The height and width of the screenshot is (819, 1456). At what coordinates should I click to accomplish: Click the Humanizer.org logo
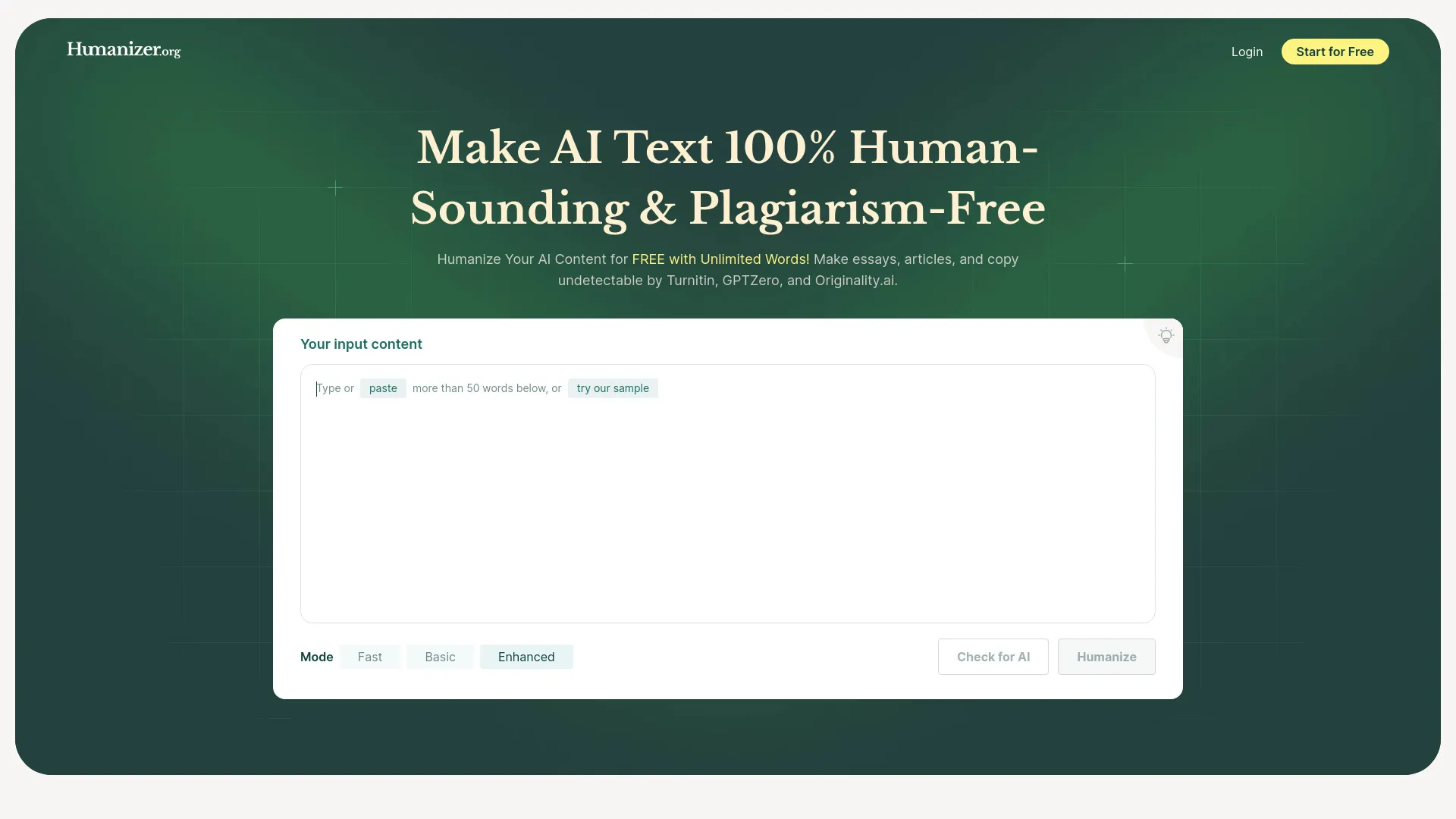(x=124, y=49)
